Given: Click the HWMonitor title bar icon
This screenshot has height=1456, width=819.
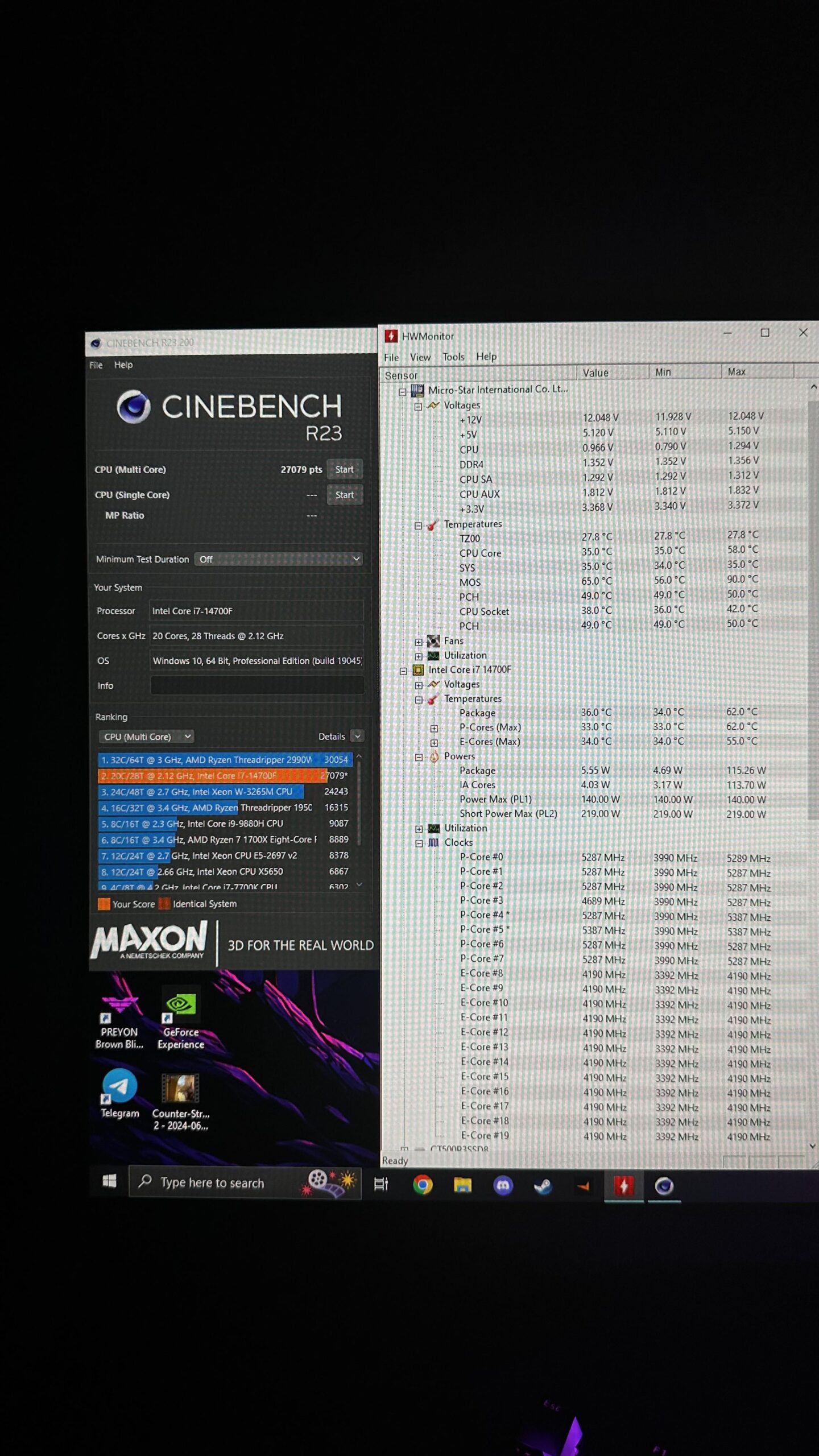Looking at the screenshot, I should tap(391, 336).
